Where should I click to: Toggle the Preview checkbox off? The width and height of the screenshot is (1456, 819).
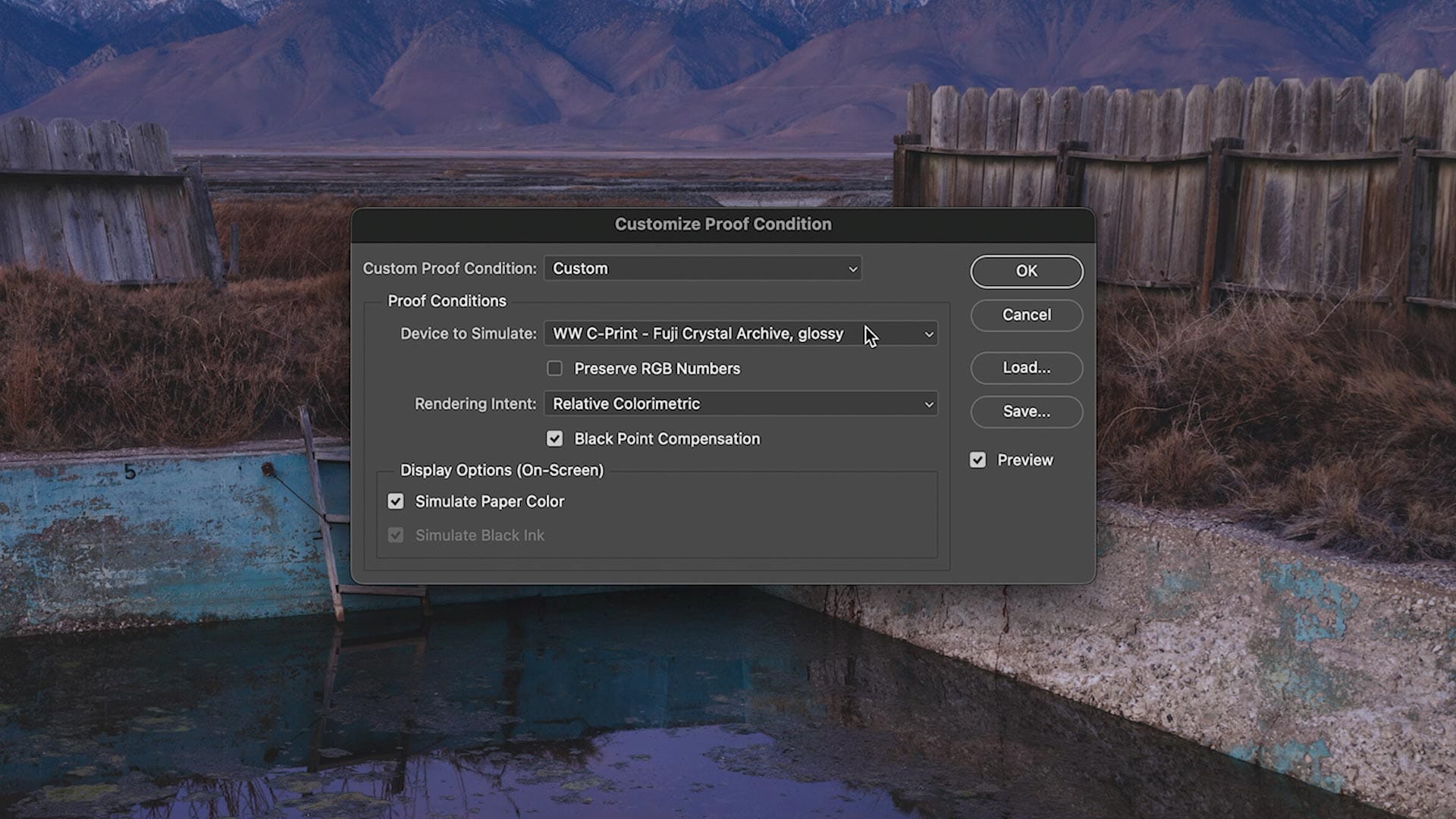pos(977,460)
